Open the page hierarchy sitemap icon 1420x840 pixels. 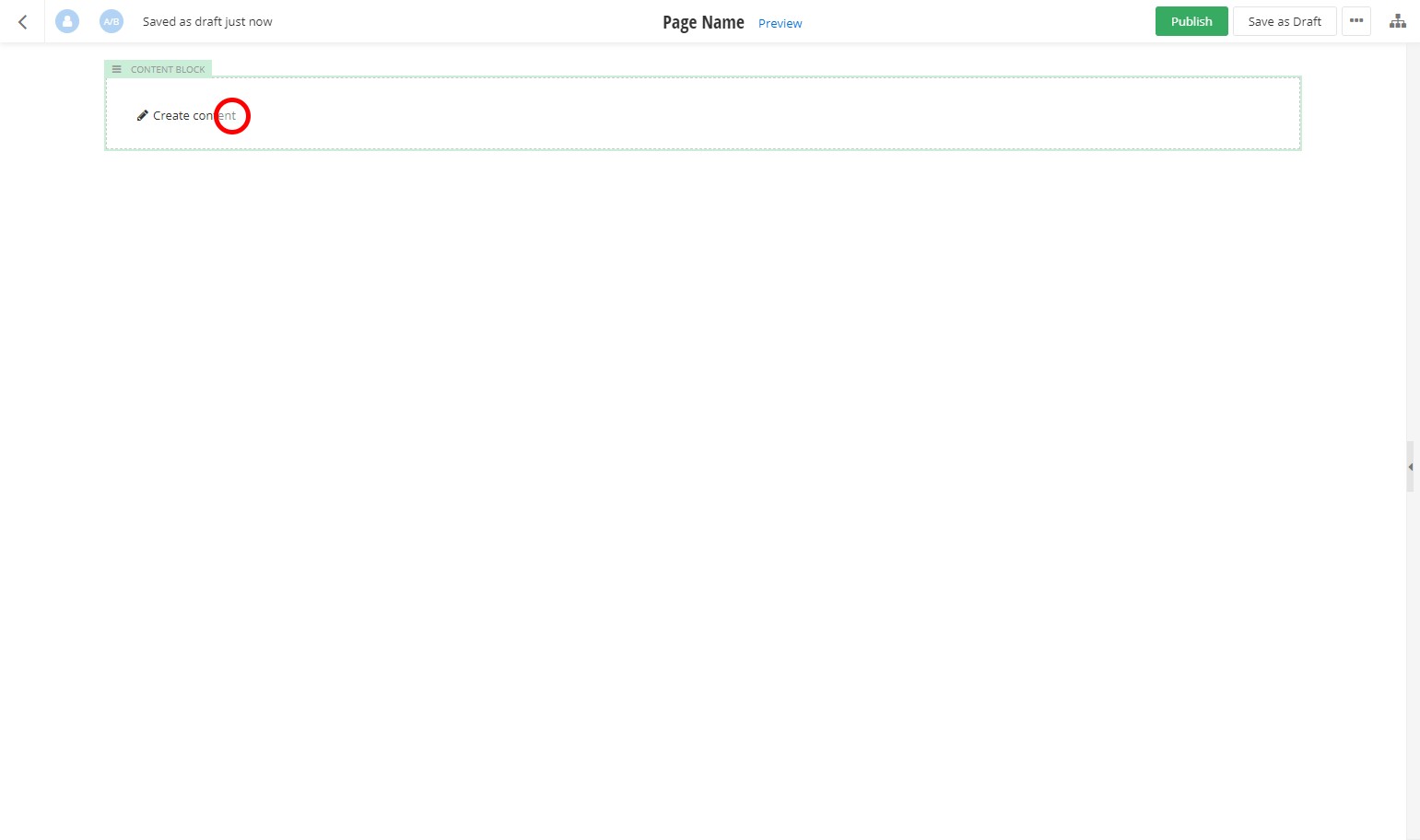(1398, 21)
